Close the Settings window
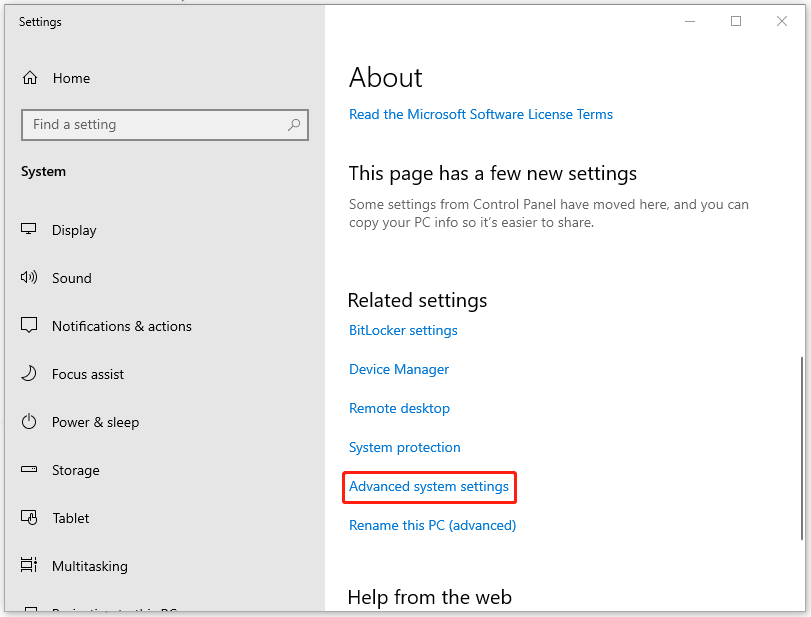The height and width of the screenshot is (617, 811). point(782,21)
